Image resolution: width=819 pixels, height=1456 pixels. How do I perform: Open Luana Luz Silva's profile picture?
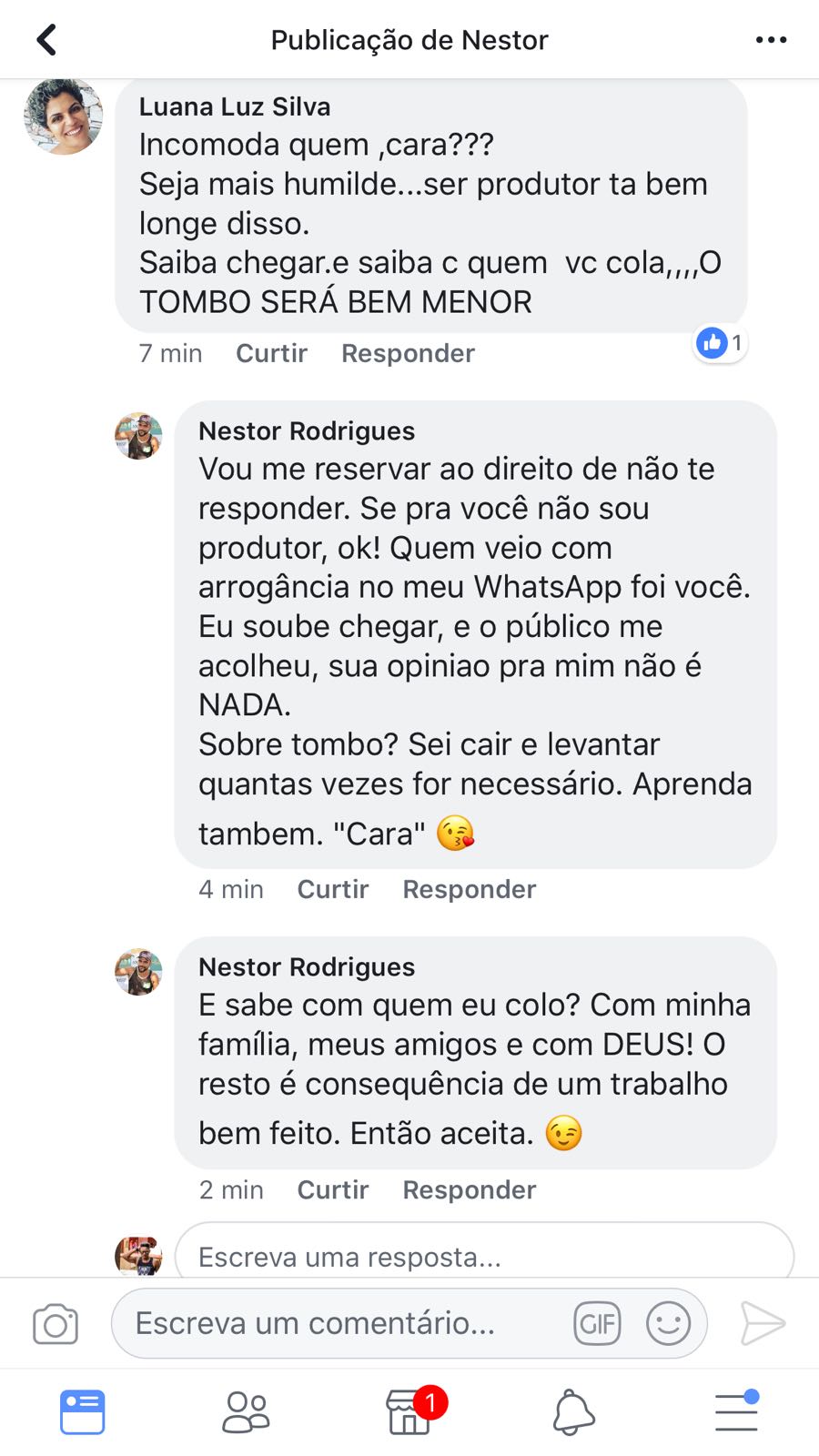click(63, 116)
